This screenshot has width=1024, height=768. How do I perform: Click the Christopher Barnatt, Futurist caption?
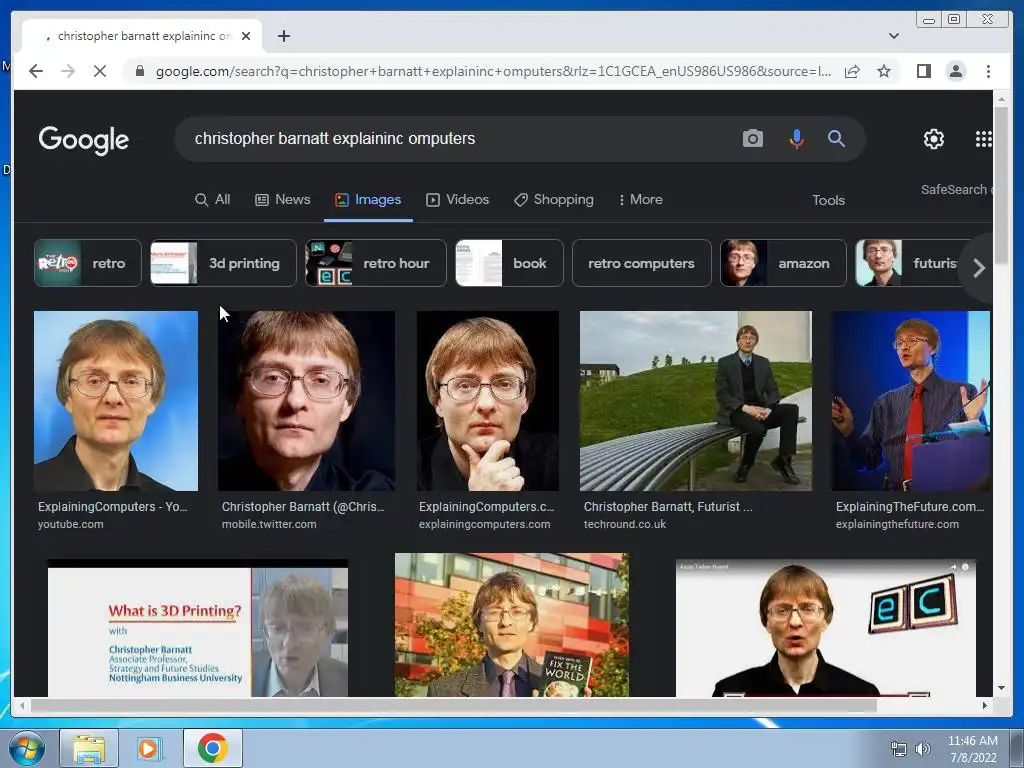tap(668, 507)
